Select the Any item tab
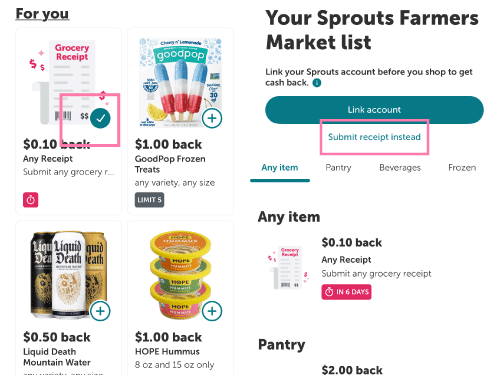Image resolution: width=500 pixels, height=375 pixels. (280, 168)
